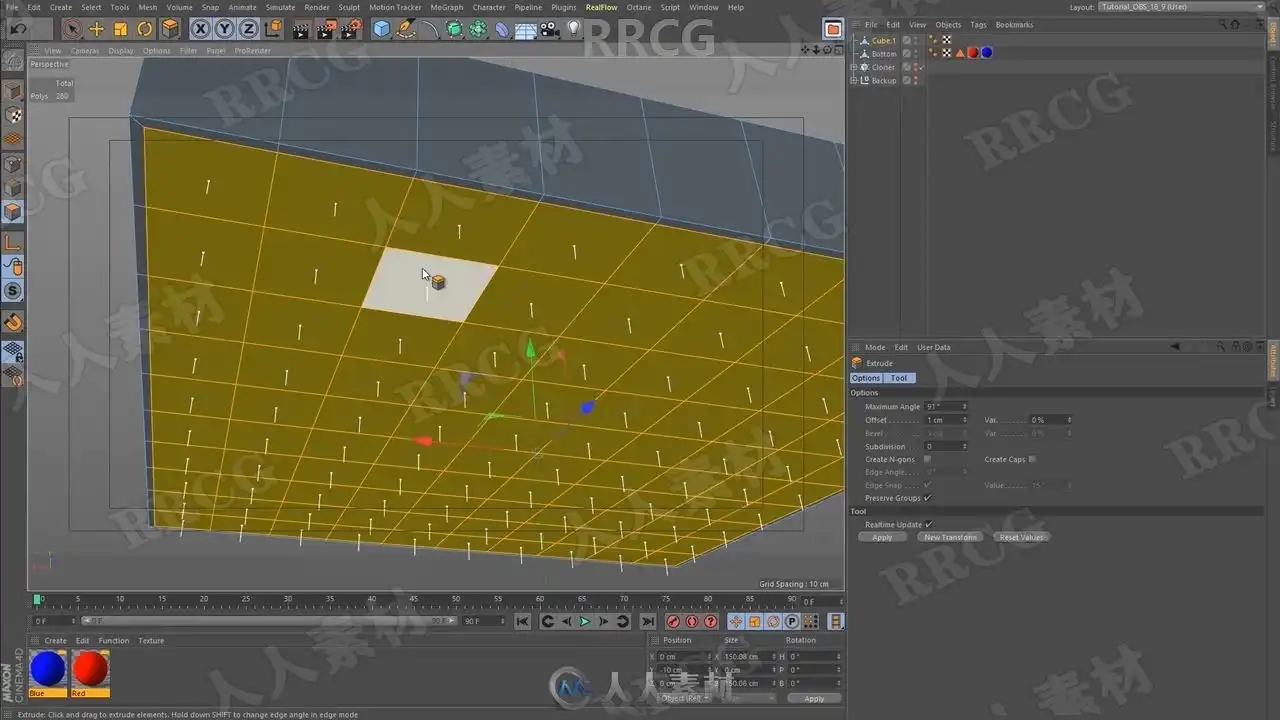This screenshot has height=720, width=1280.
Task: Open Attribute Manager Mode menu
Action: [x=875, y=347]
